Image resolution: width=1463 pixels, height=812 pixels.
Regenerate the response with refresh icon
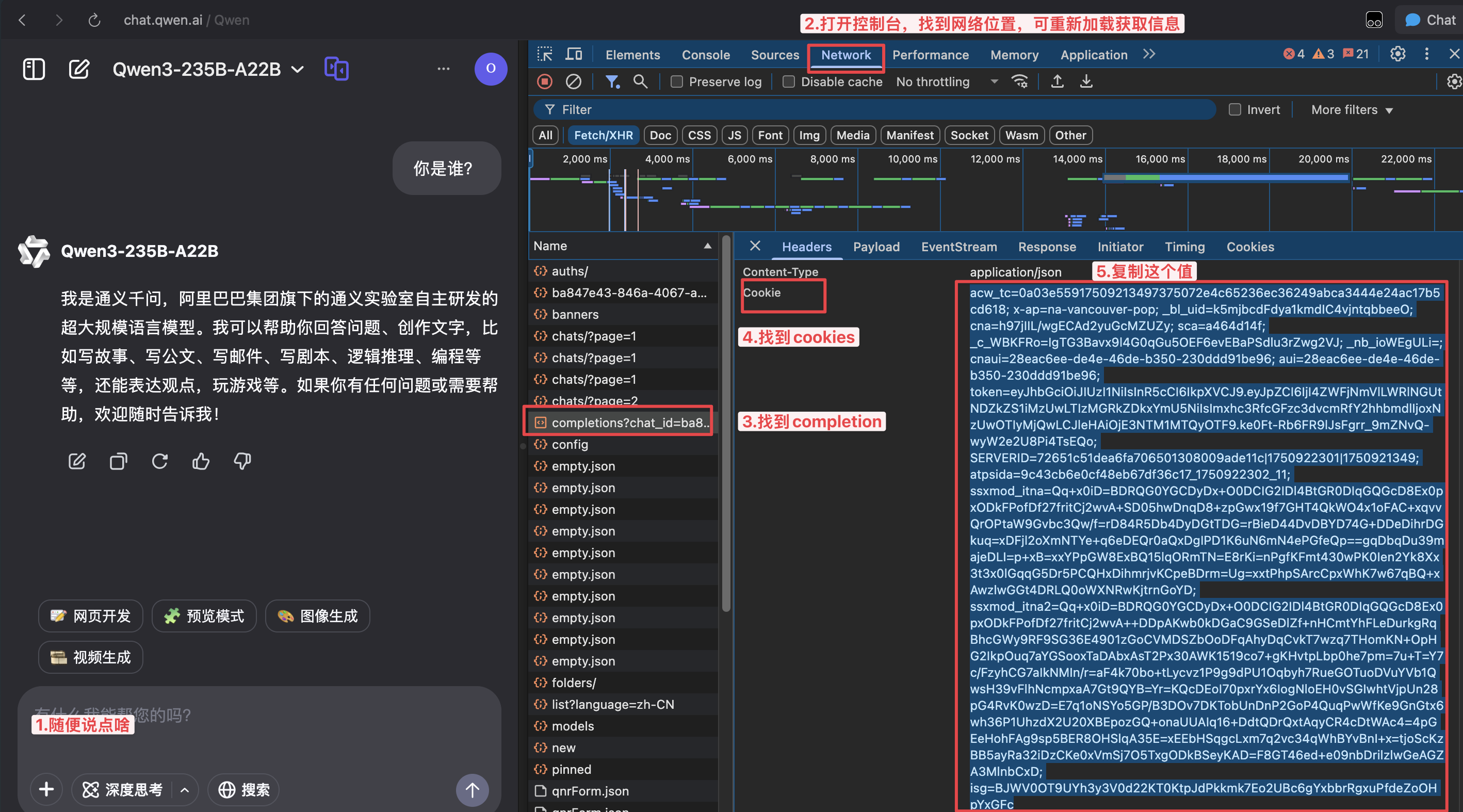coord(159,461)
